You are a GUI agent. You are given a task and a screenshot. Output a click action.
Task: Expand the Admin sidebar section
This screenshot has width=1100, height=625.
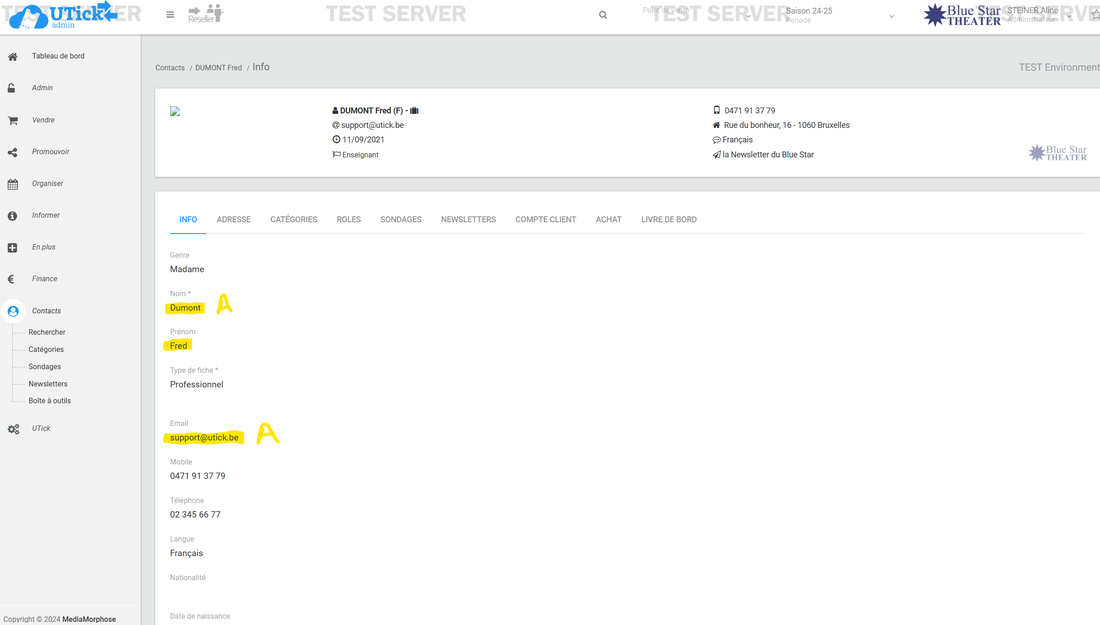[x=42, y=88]
